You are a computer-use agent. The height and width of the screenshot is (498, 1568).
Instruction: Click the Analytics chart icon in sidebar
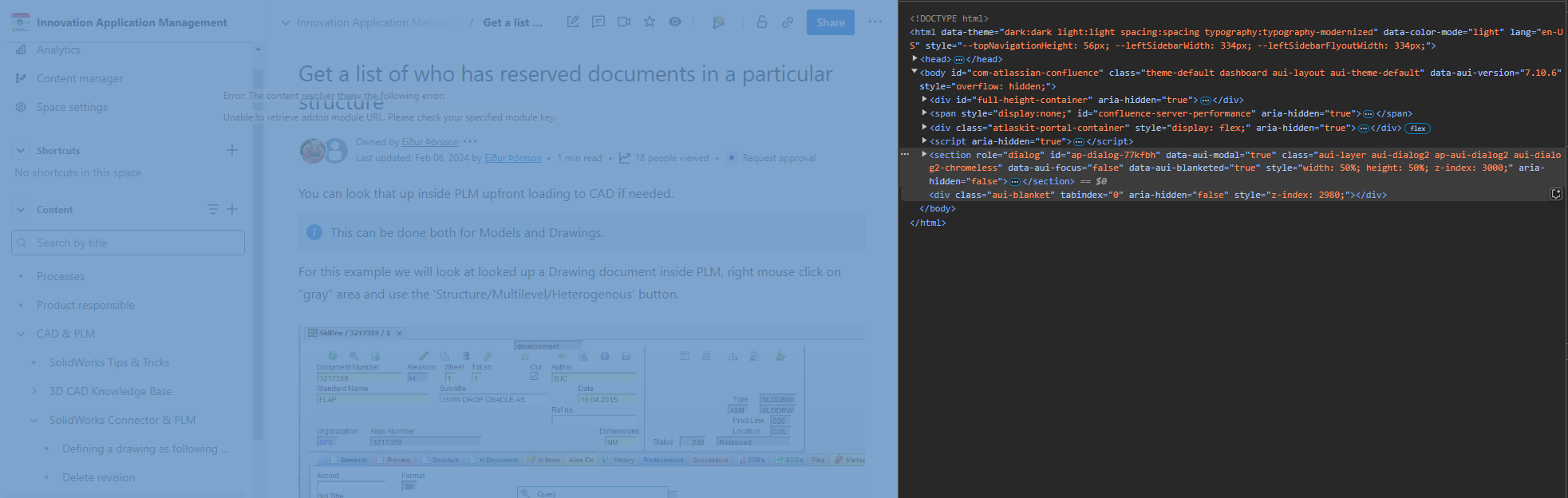(x=21, y=49)
